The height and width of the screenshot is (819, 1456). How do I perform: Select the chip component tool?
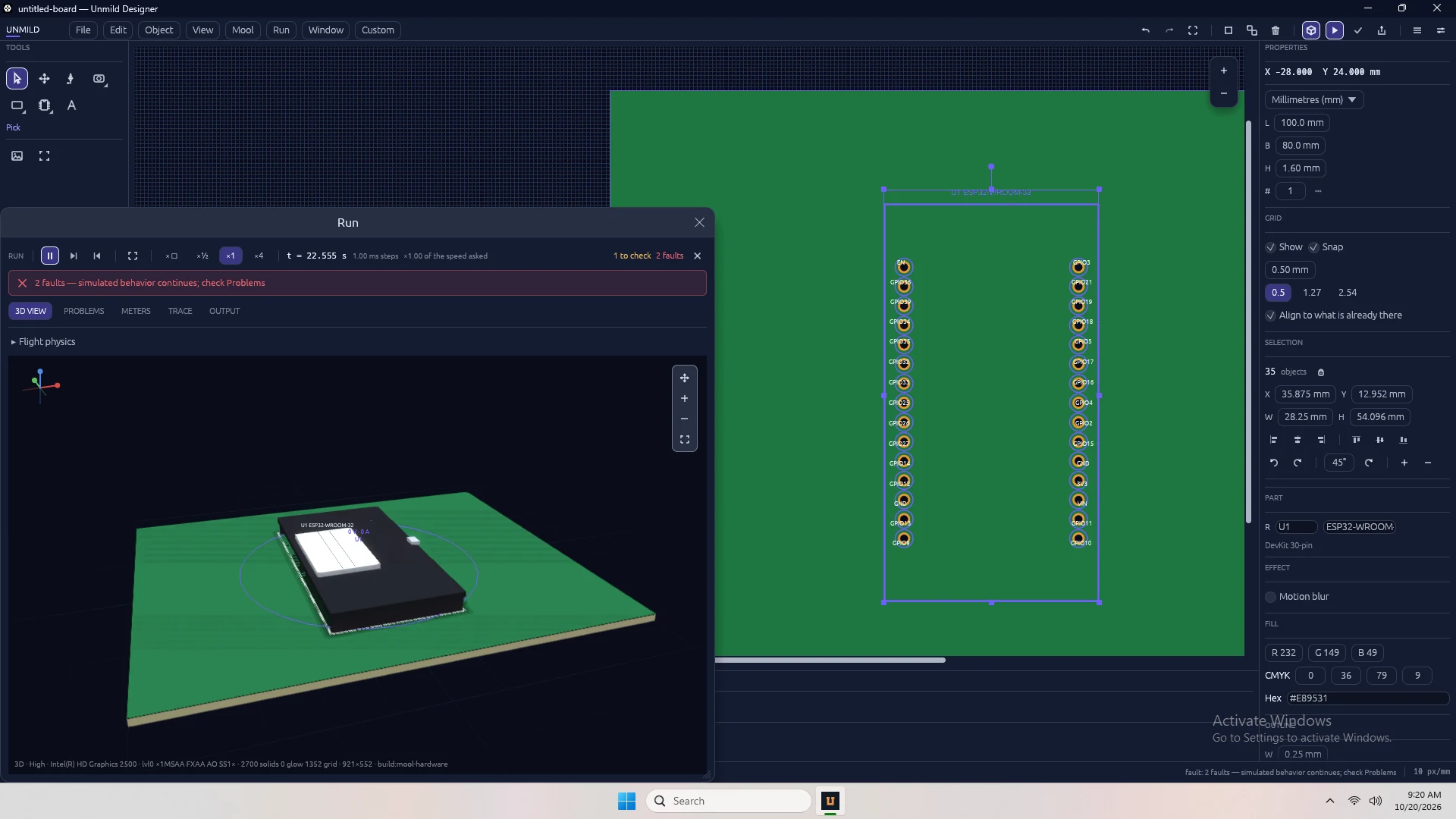coord(44,106)
